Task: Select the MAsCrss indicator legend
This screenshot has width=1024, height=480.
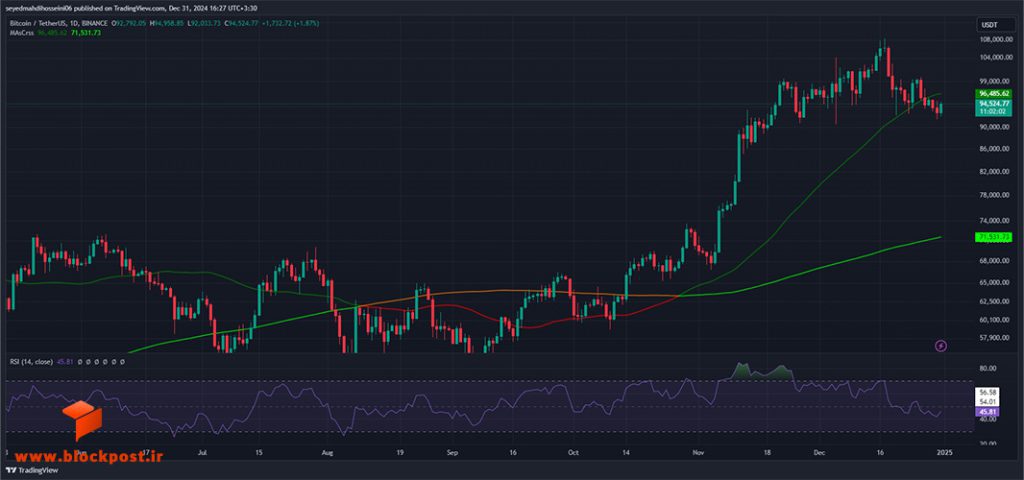Action: 22,32
